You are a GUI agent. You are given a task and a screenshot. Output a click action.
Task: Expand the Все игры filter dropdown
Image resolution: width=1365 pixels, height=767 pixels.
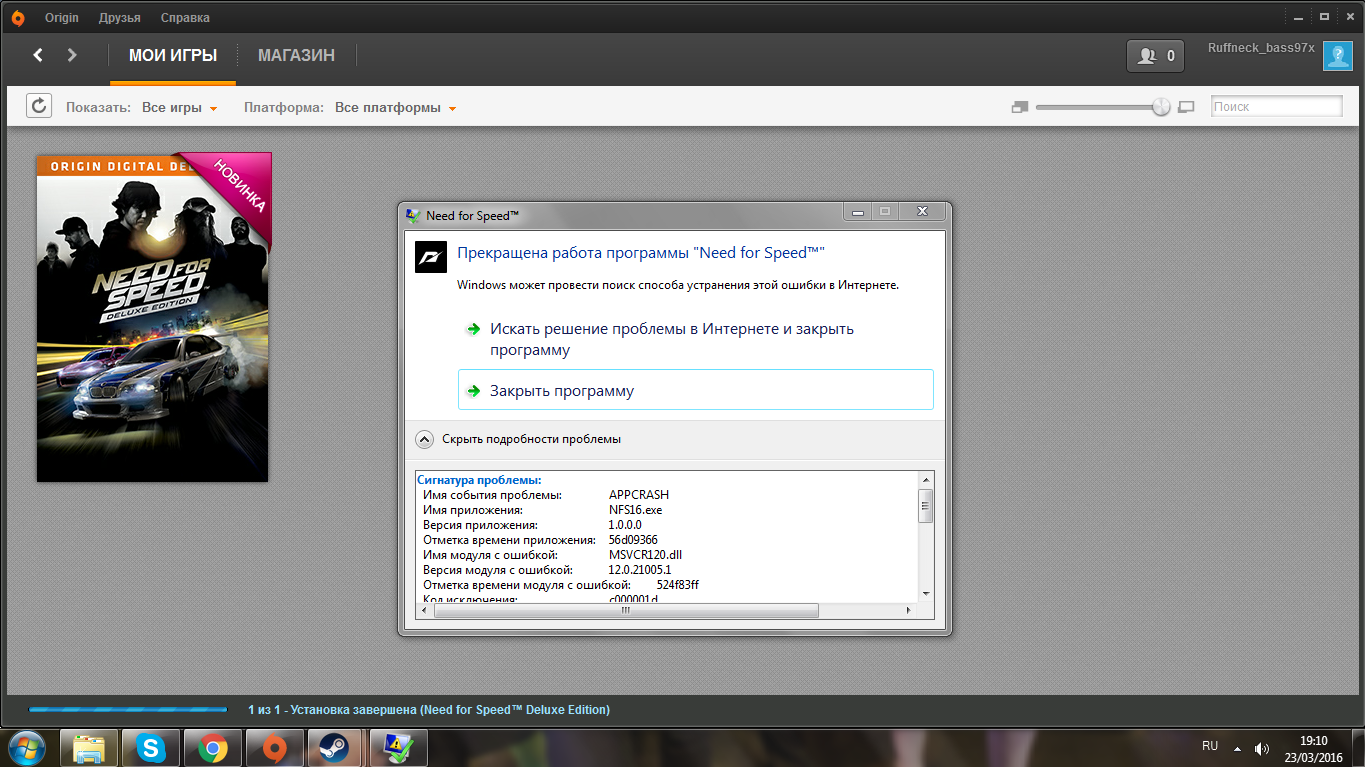(x=180, y=108)
